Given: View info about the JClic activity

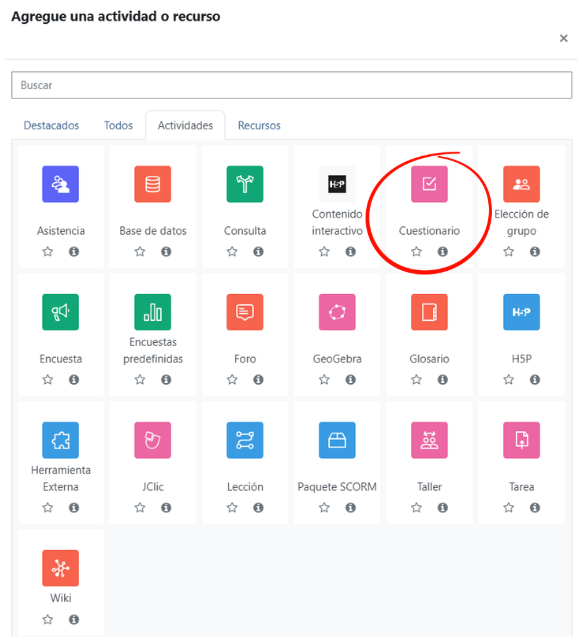Looking at the screenshot, I should (166, 507).
